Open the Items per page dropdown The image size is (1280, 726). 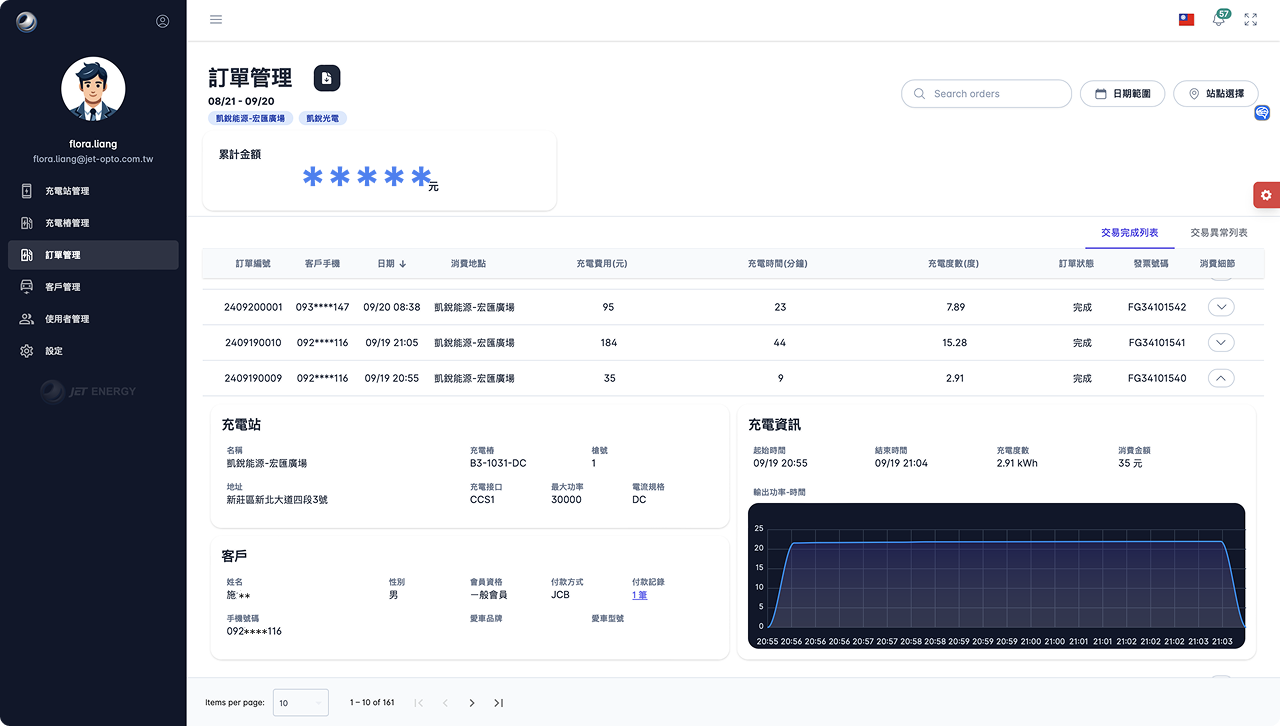300,703
